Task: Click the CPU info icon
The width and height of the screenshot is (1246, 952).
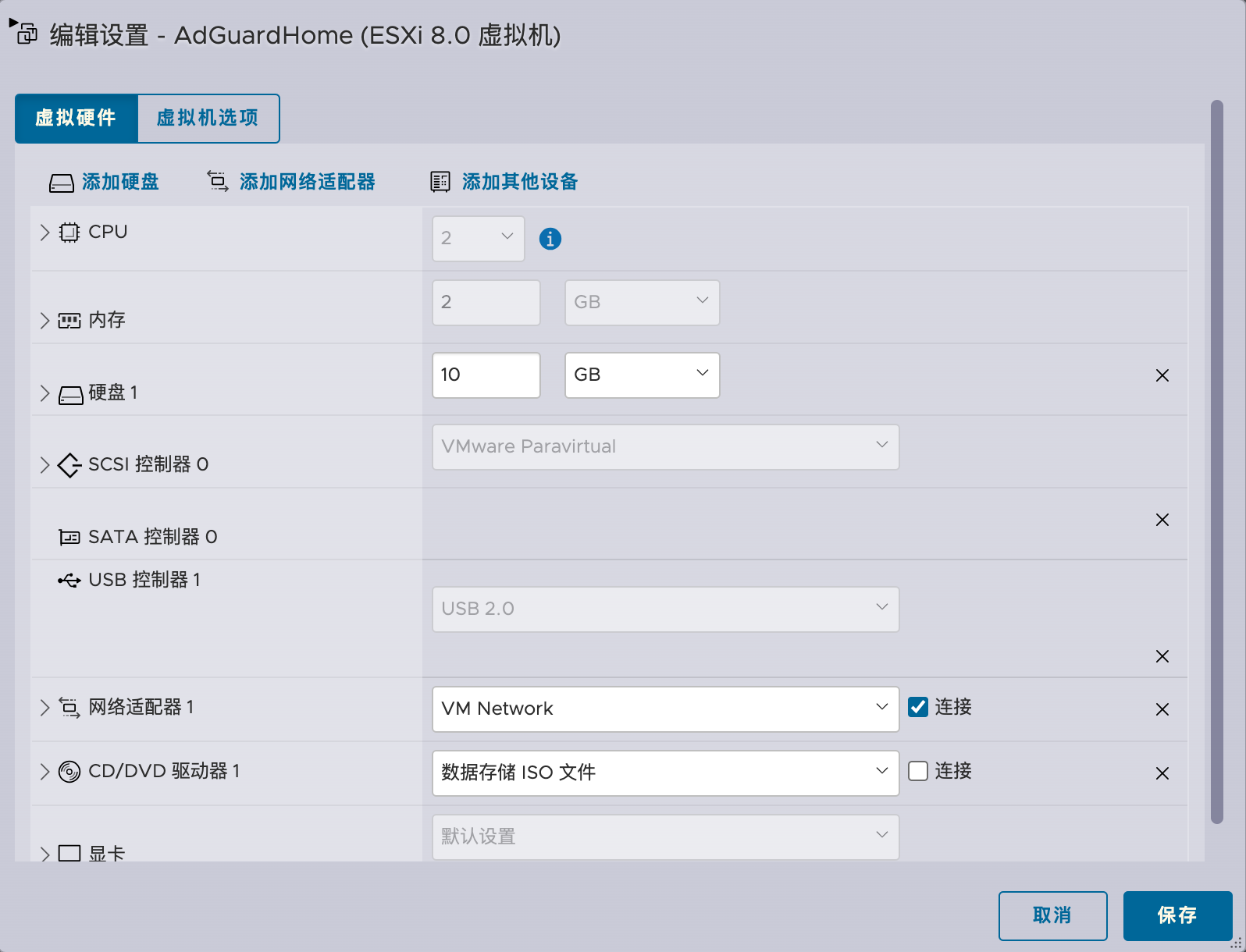Action: point(550,239)
